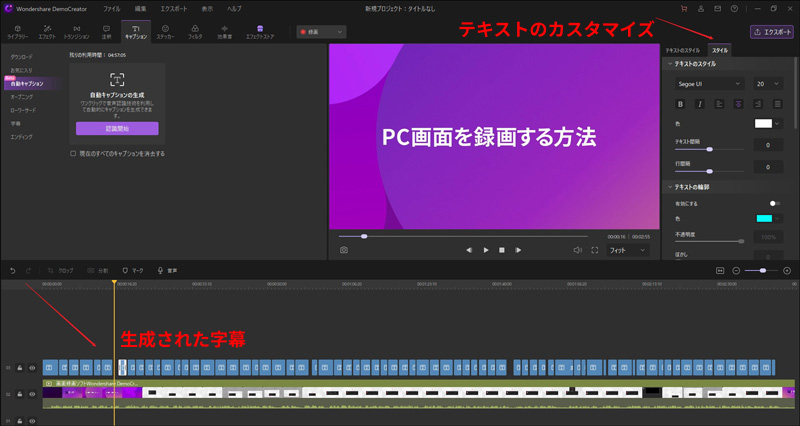Open the mail/message icon in title bar

coord(717,9)
